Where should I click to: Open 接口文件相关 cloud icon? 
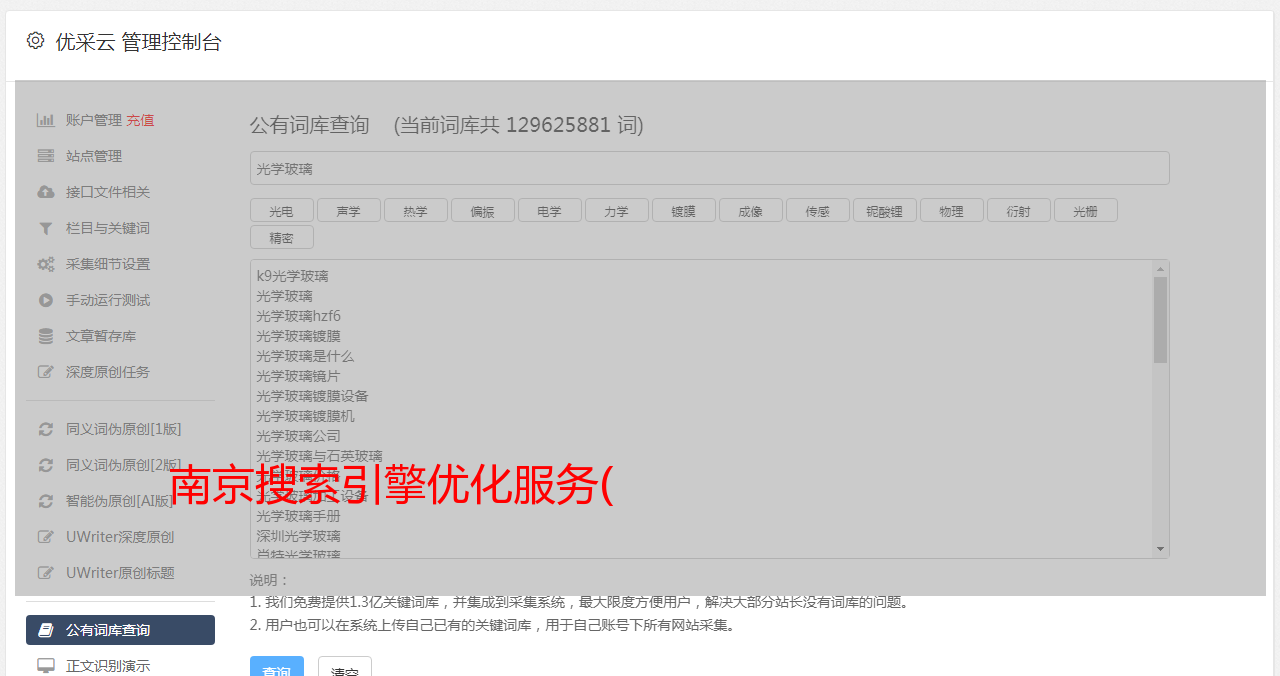click(46, 192)
